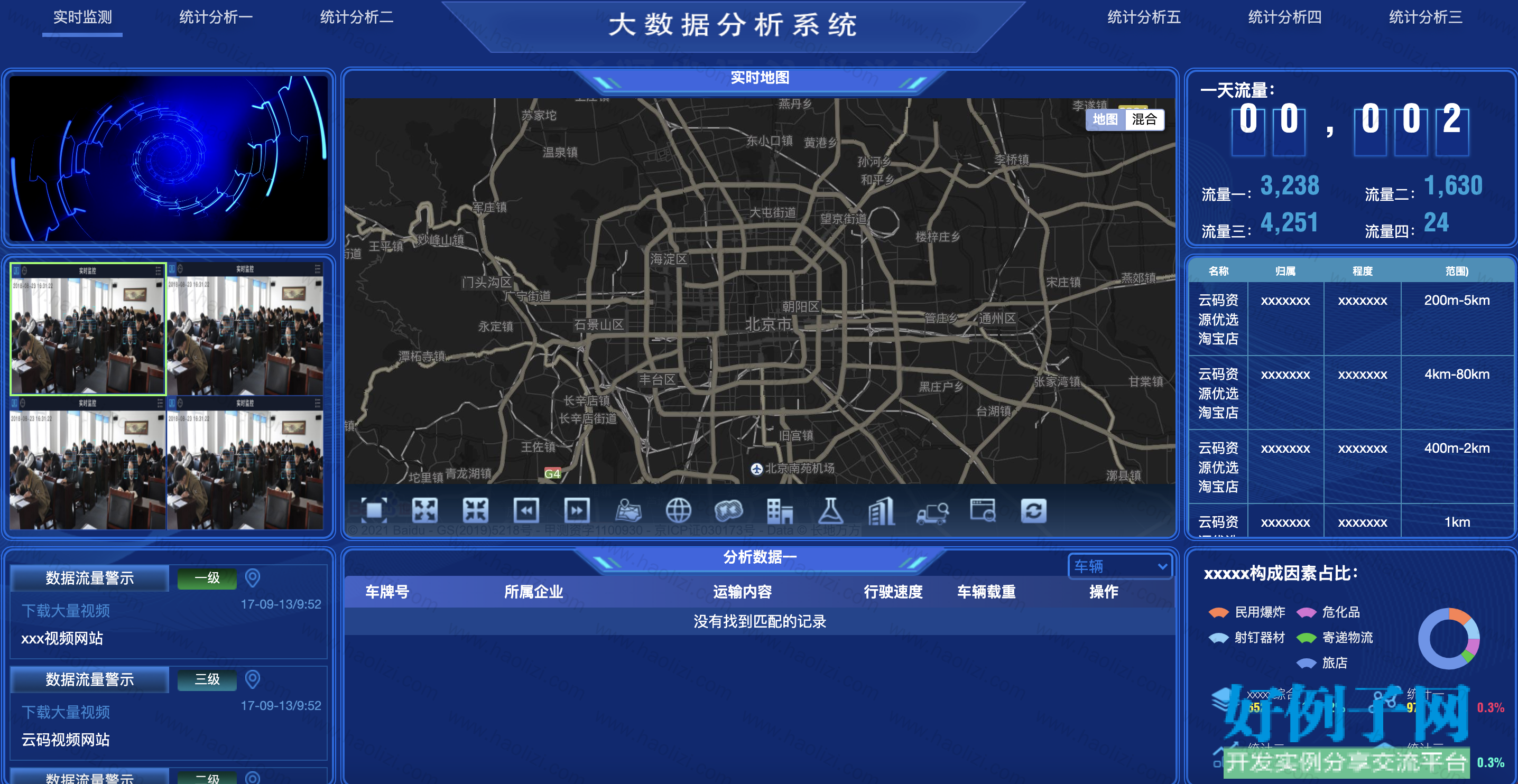Image resolution: width=1518 pixels, height=784 pixels.
Task: Switch to the 统计分析四 tab
Action: coord(1284,17)
